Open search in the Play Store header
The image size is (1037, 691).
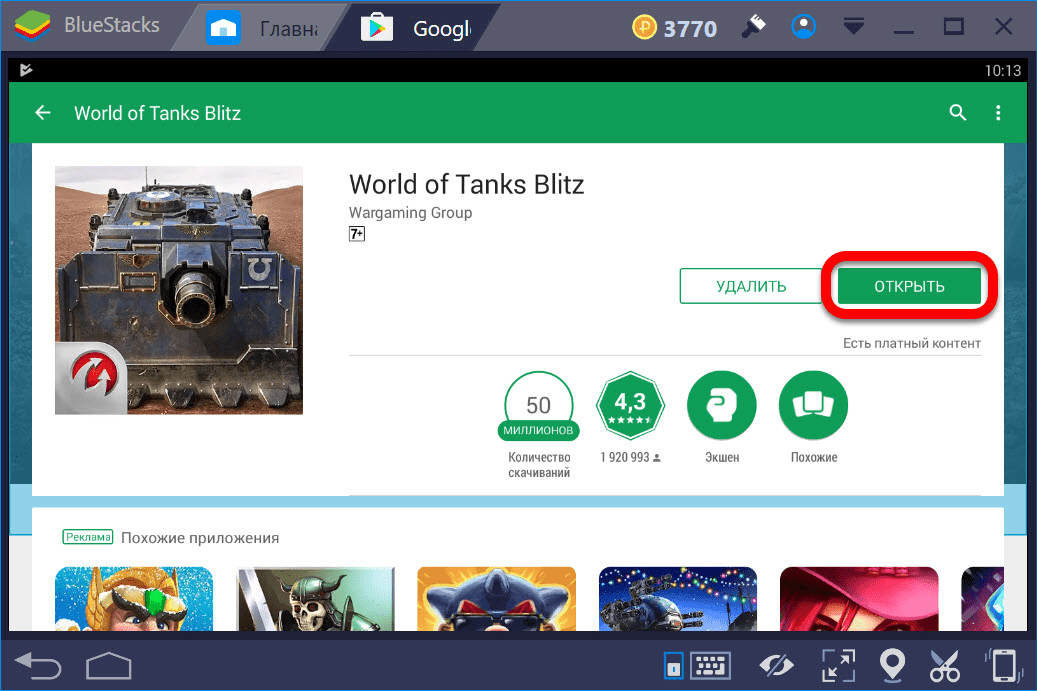pyautogui.click(x=958, y=113)
